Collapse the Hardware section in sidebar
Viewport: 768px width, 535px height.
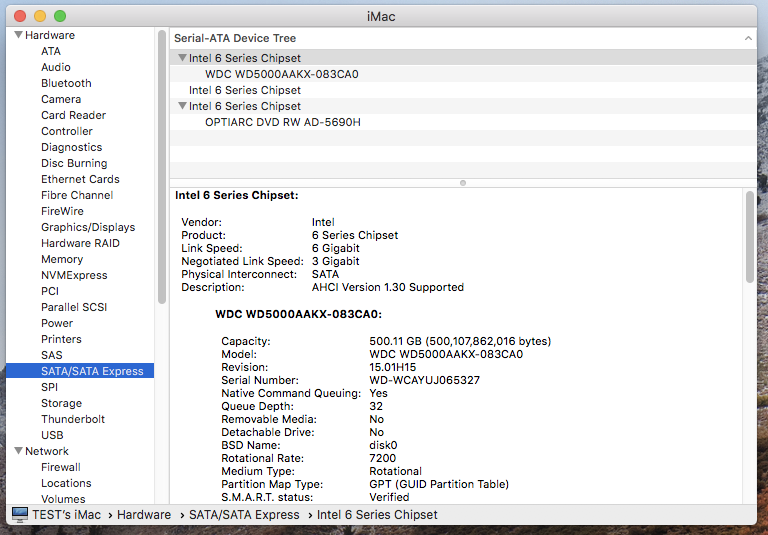click(19, 35)
